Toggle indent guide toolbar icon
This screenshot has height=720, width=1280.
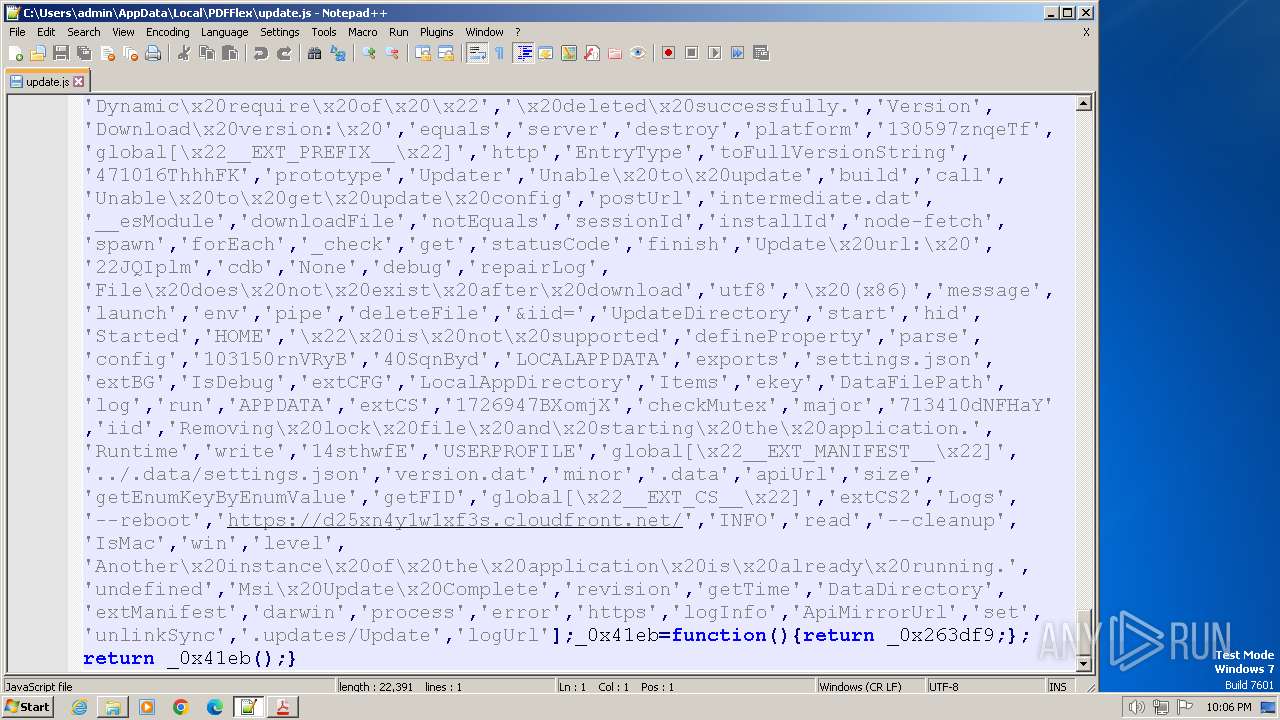(x=524, y=53)
